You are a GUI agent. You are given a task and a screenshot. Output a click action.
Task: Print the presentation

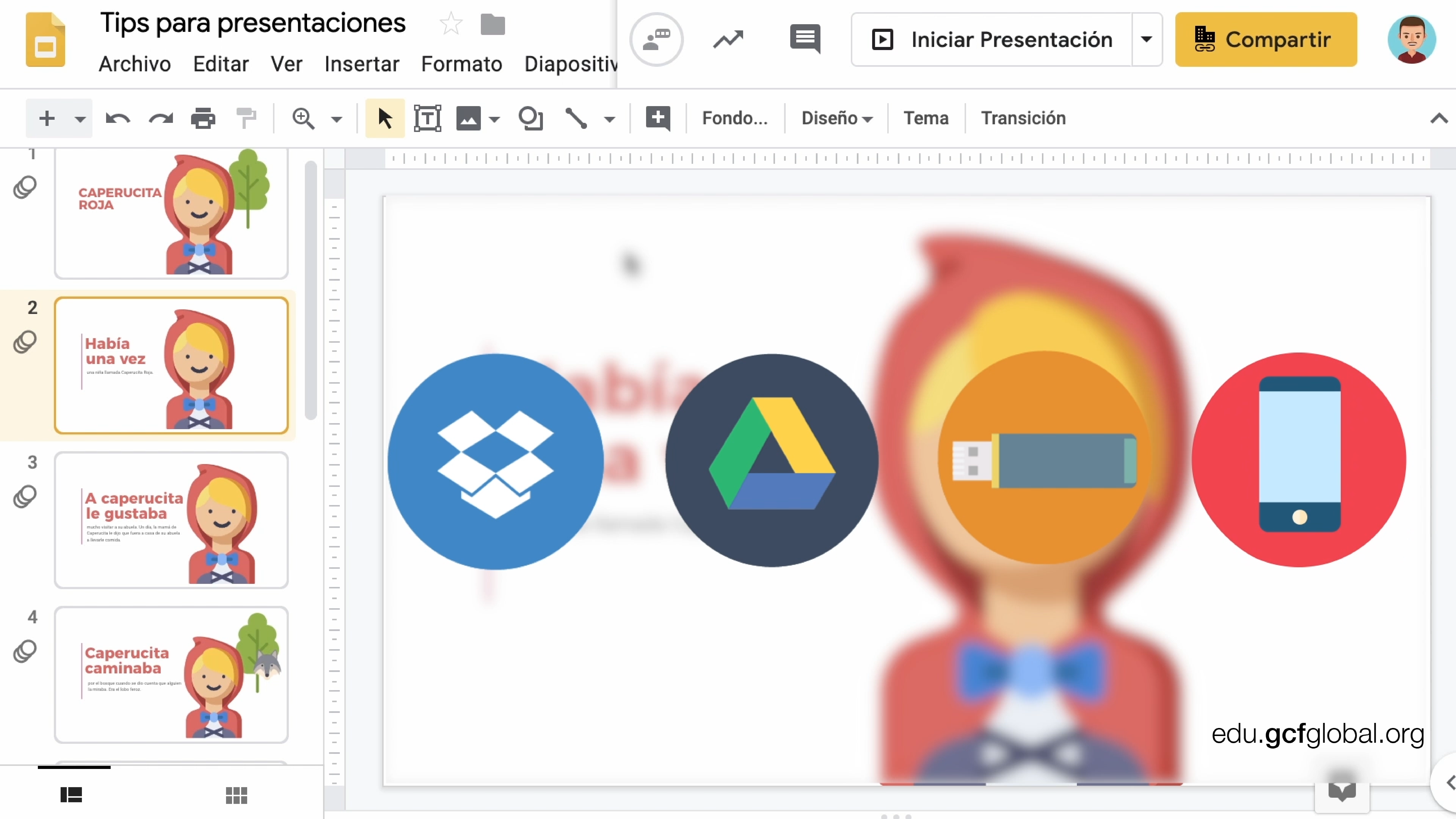[x=203, y=119]
